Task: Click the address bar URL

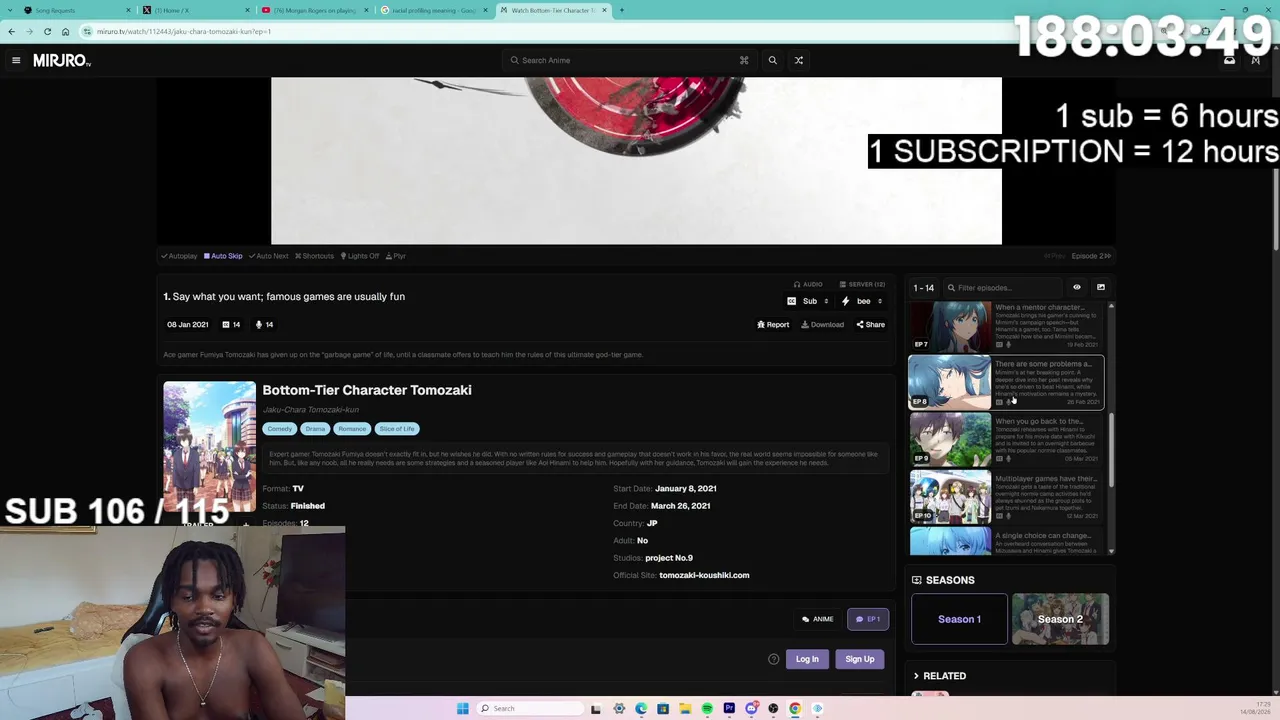Action: tap(184, 31)
